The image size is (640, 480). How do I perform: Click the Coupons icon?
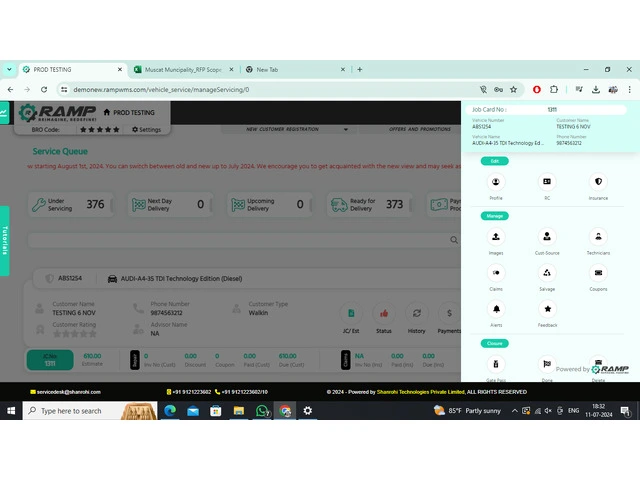coord(598,273)
